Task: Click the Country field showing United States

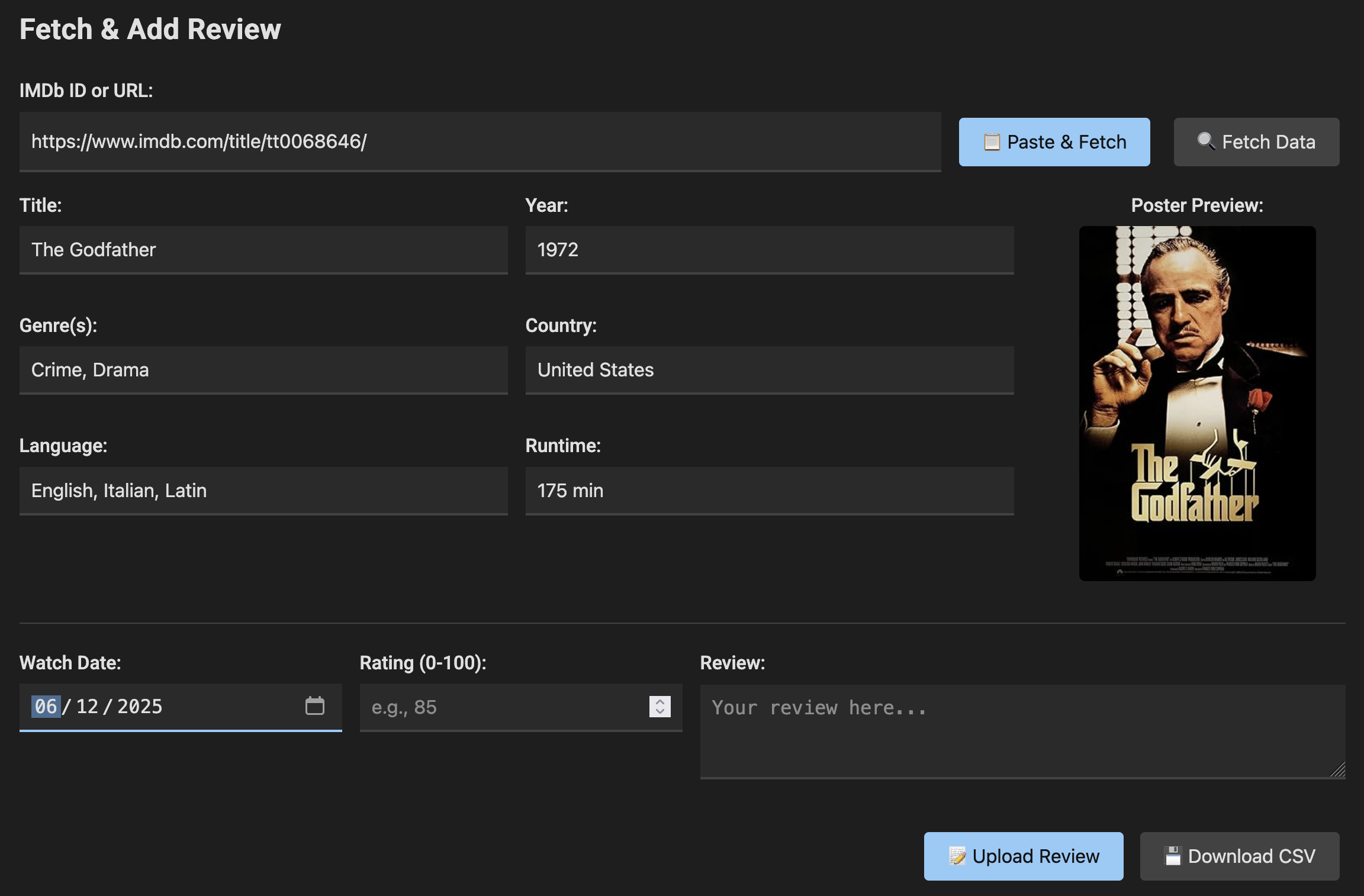Action: tap(770, 370)
